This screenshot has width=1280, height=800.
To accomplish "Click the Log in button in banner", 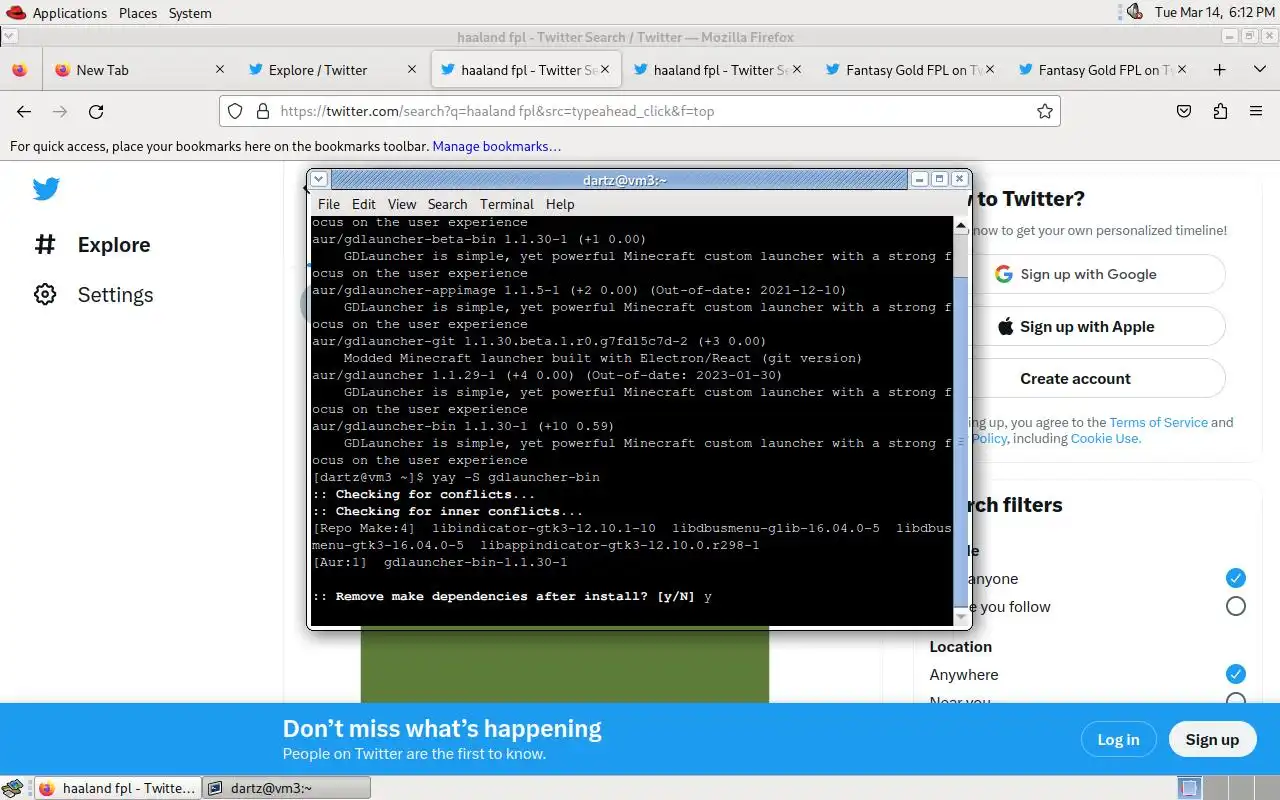I will pyautogui.click(x=1118, y=739).
